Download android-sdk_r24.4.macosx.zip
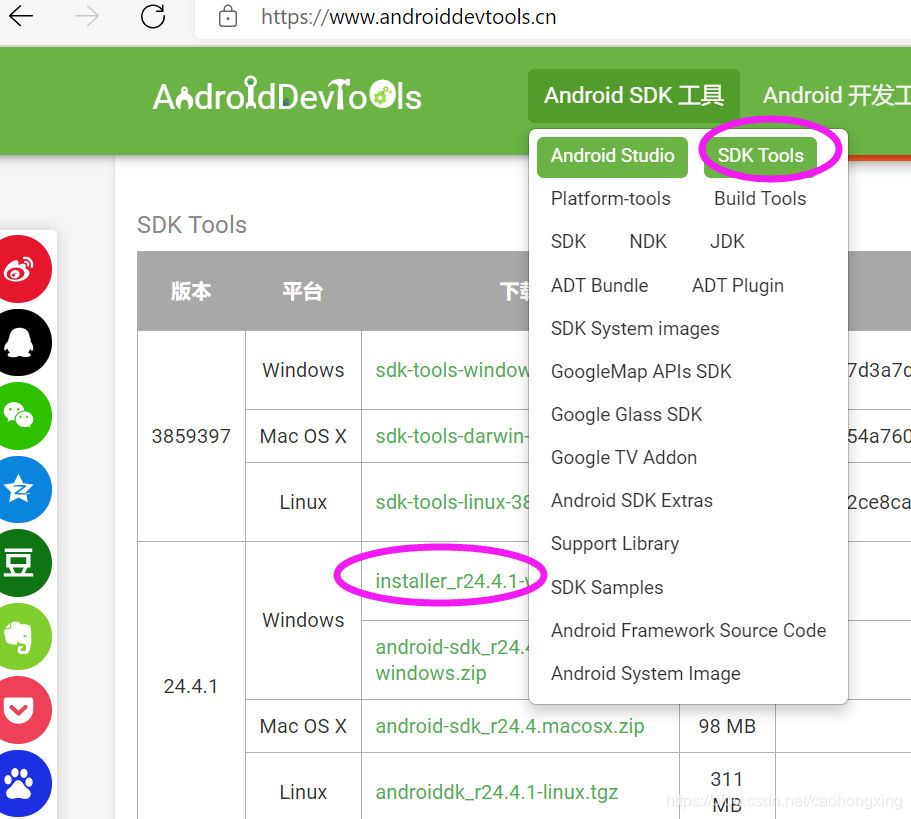911x819 pixels. (510, 726)
